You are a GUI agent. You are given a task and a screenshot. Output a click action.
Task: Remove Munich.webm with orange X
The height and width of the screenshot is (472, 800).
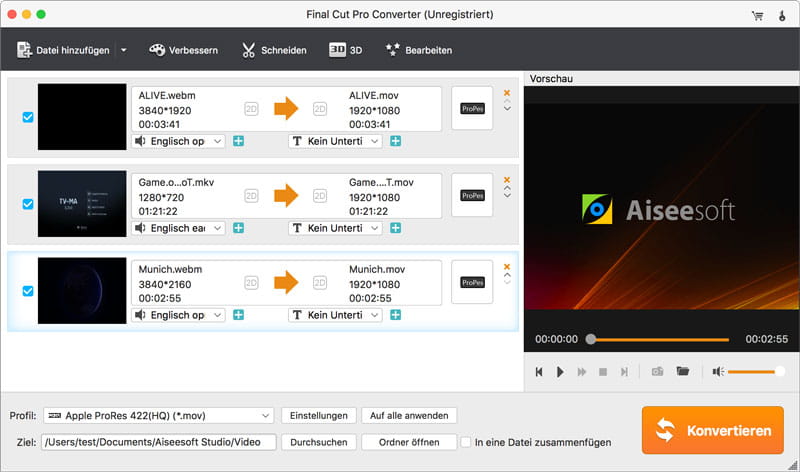[x=507, y=266]
